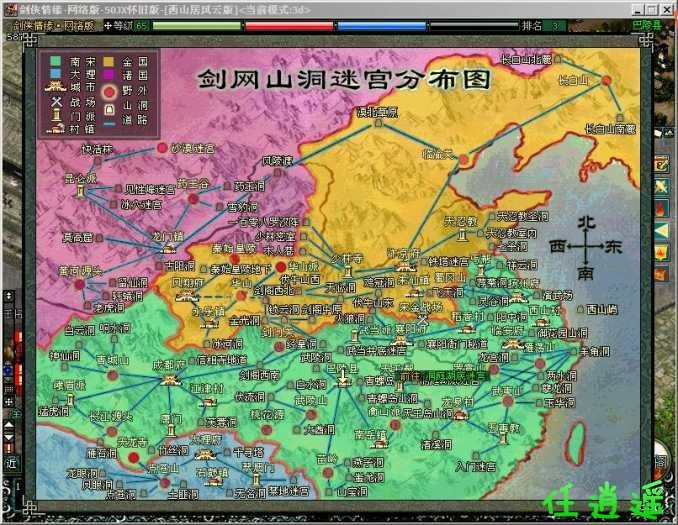The image size is (678, 525).
Task: Select the 黄河源头 red wilderness marker
Action: point(80,285)
